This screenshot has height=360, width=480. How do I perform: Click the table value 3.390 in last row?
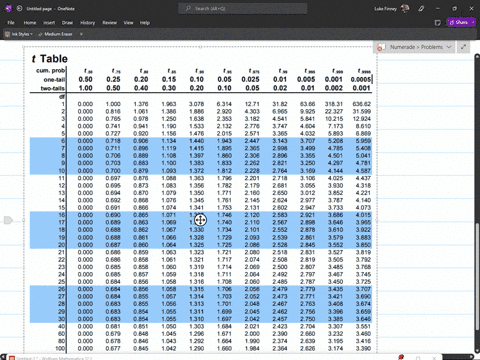click(x=363, y=348)
